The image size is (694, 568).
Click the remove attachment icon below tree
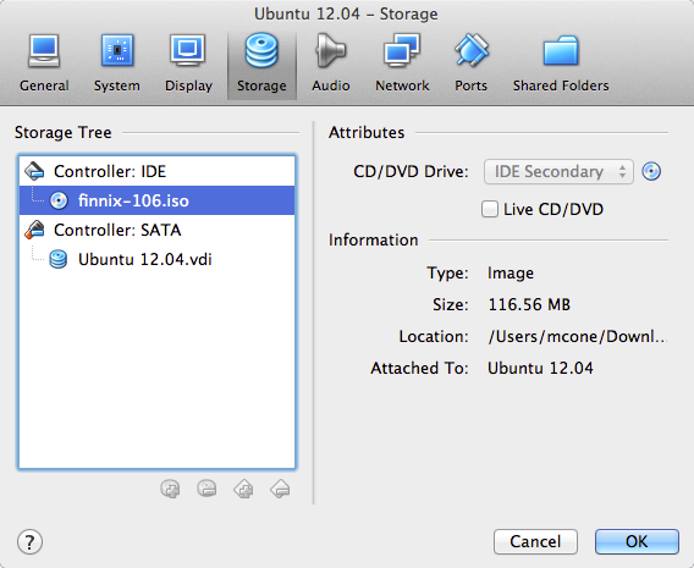click(x=207, y=489)
